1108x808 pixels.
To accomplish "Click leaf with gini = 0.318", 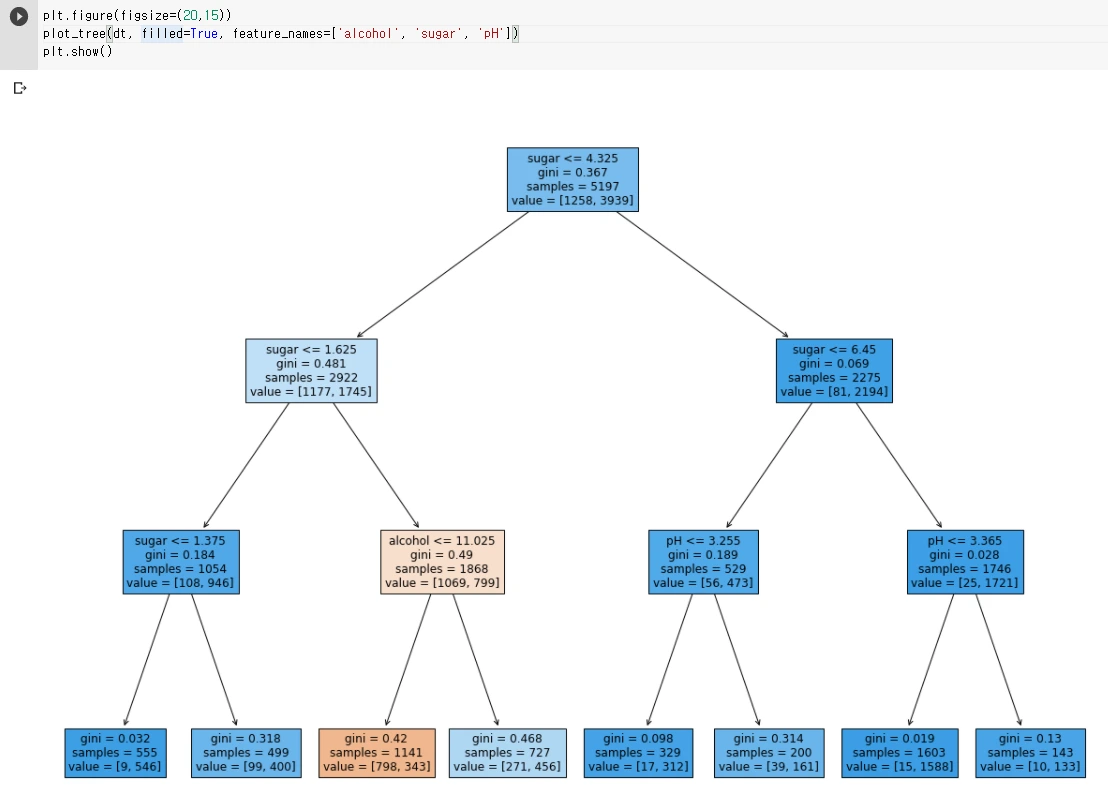I will pyautogui.click(x=246, y=753).
